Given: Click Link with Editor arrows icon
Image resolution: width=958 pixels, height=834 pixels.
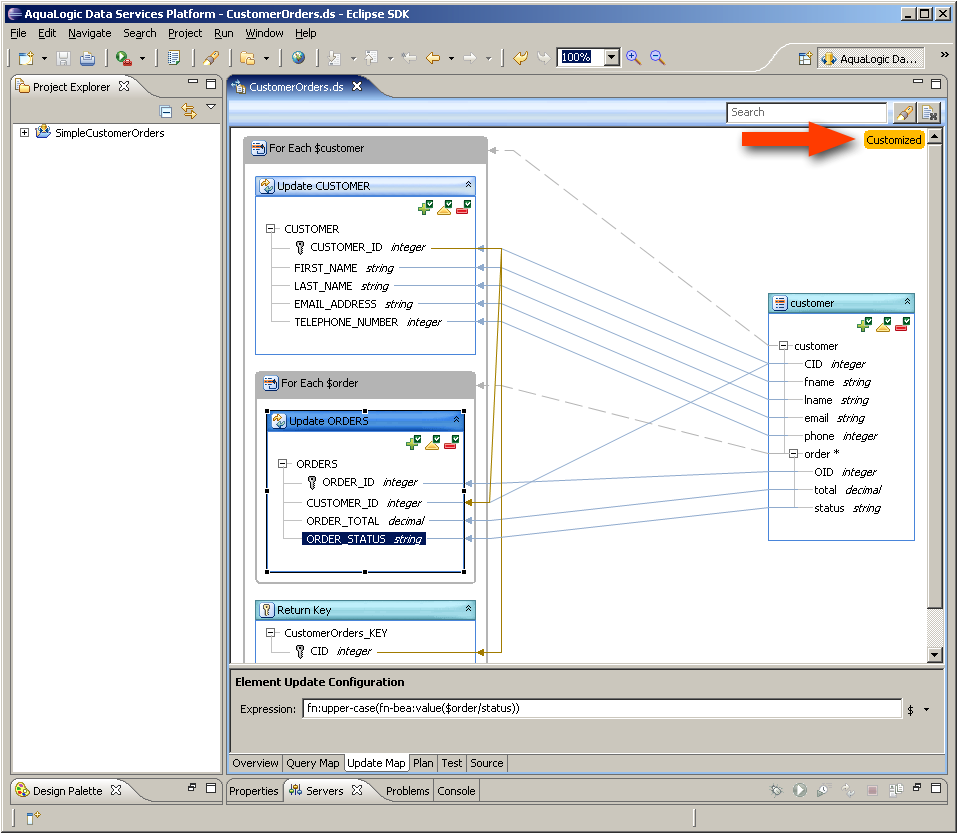Looking at the screenshot, I should (189, 111).
